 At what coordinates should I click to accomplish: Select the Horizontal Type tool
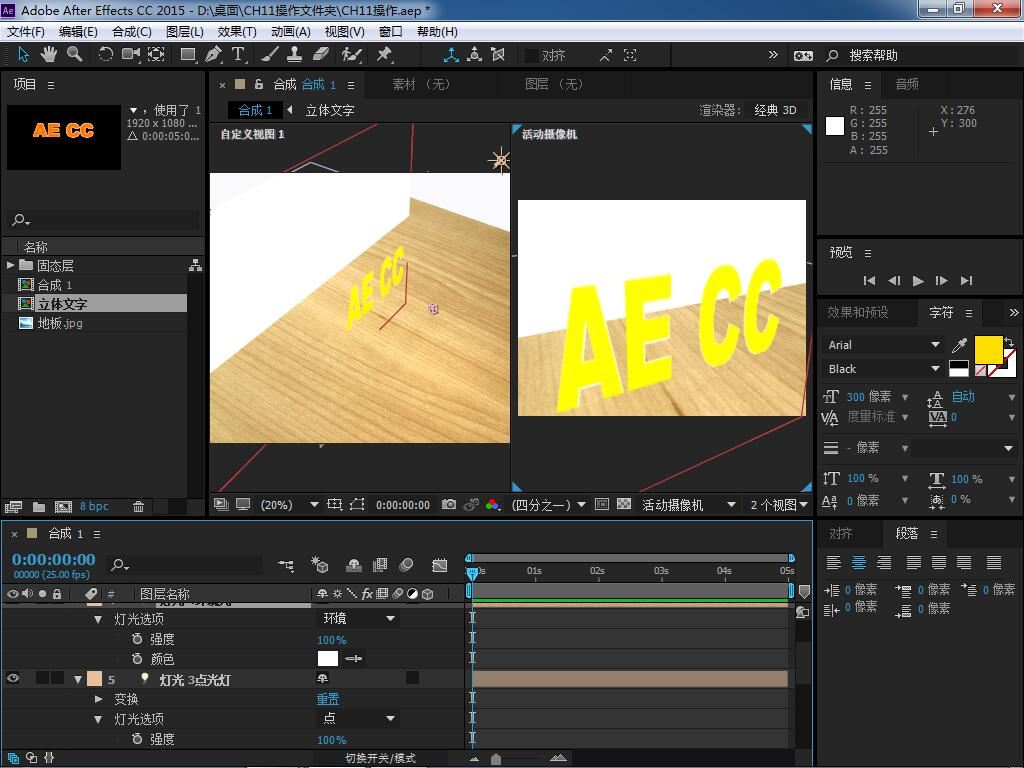tap(238, 55)
